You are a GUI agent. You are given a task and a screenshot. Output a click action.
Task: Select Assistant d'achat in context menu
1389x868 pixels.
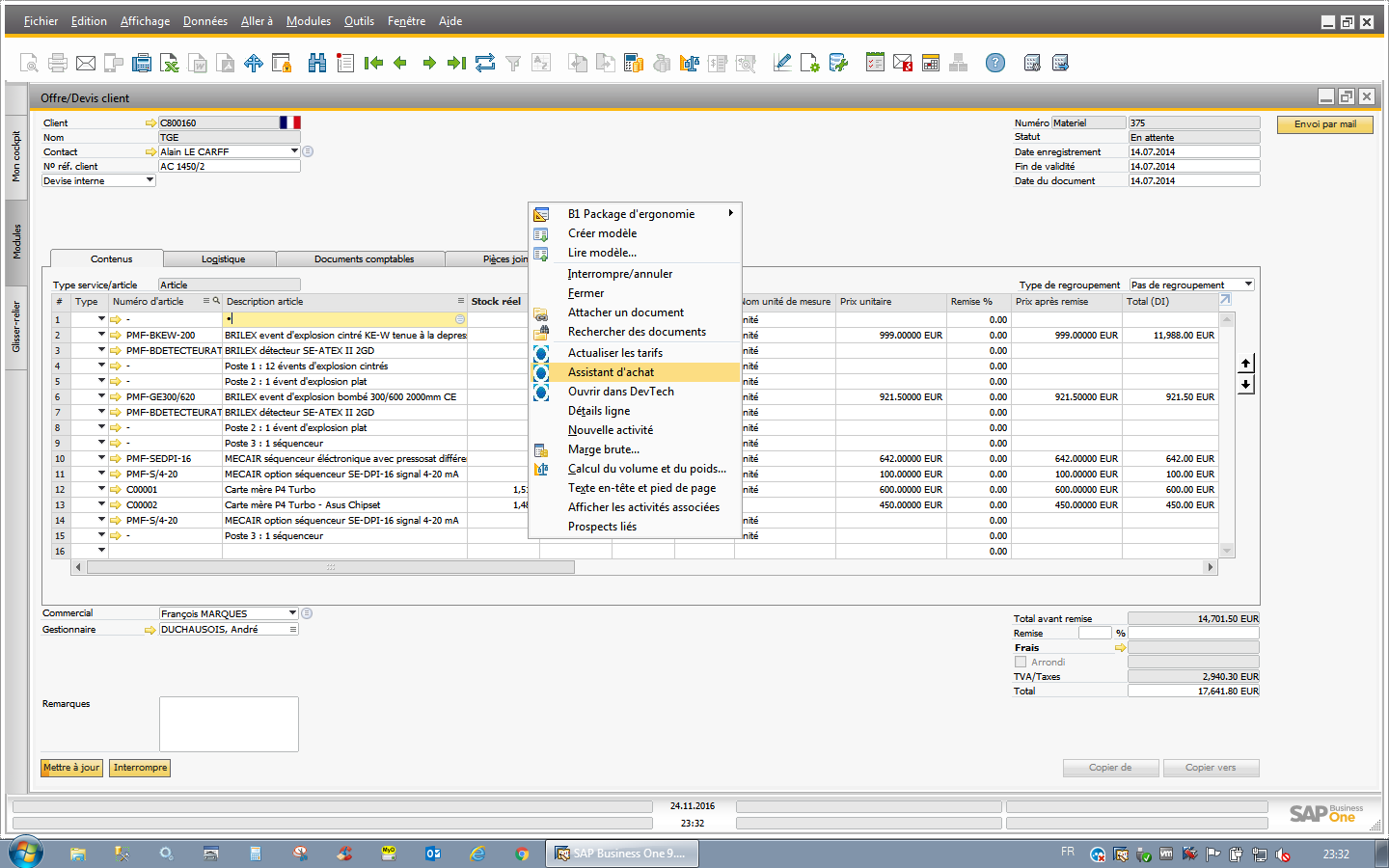[x=611, y=372]
